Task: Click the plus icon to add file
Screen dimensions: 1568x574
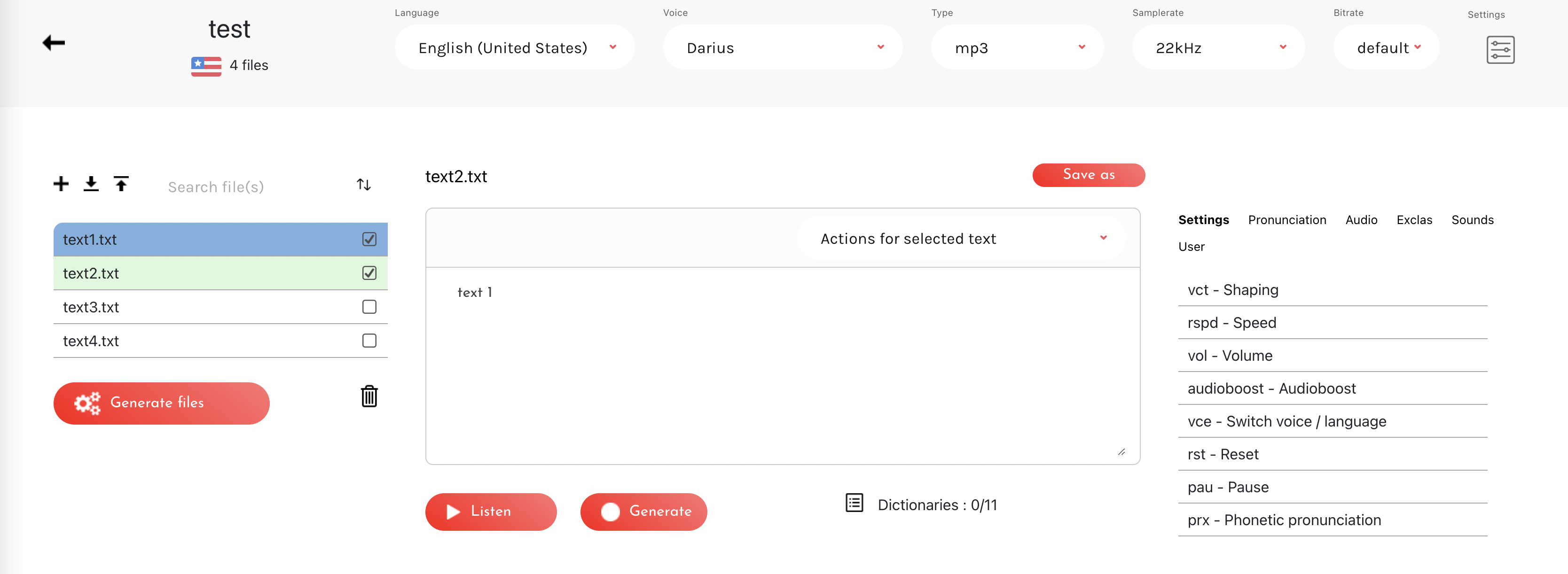Action: 61,184
